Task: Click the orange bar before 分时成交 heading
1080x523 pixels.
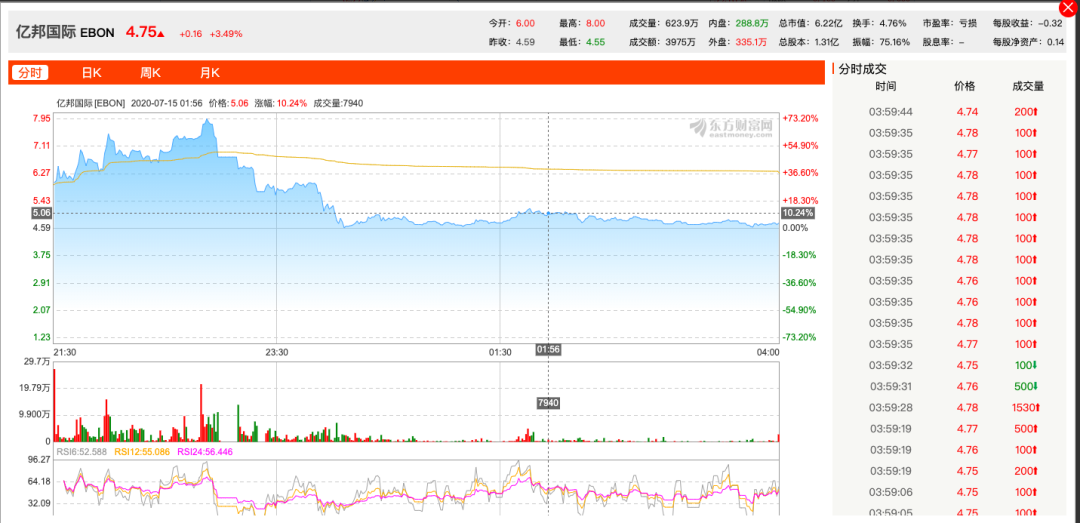Action: coord(833,68)
